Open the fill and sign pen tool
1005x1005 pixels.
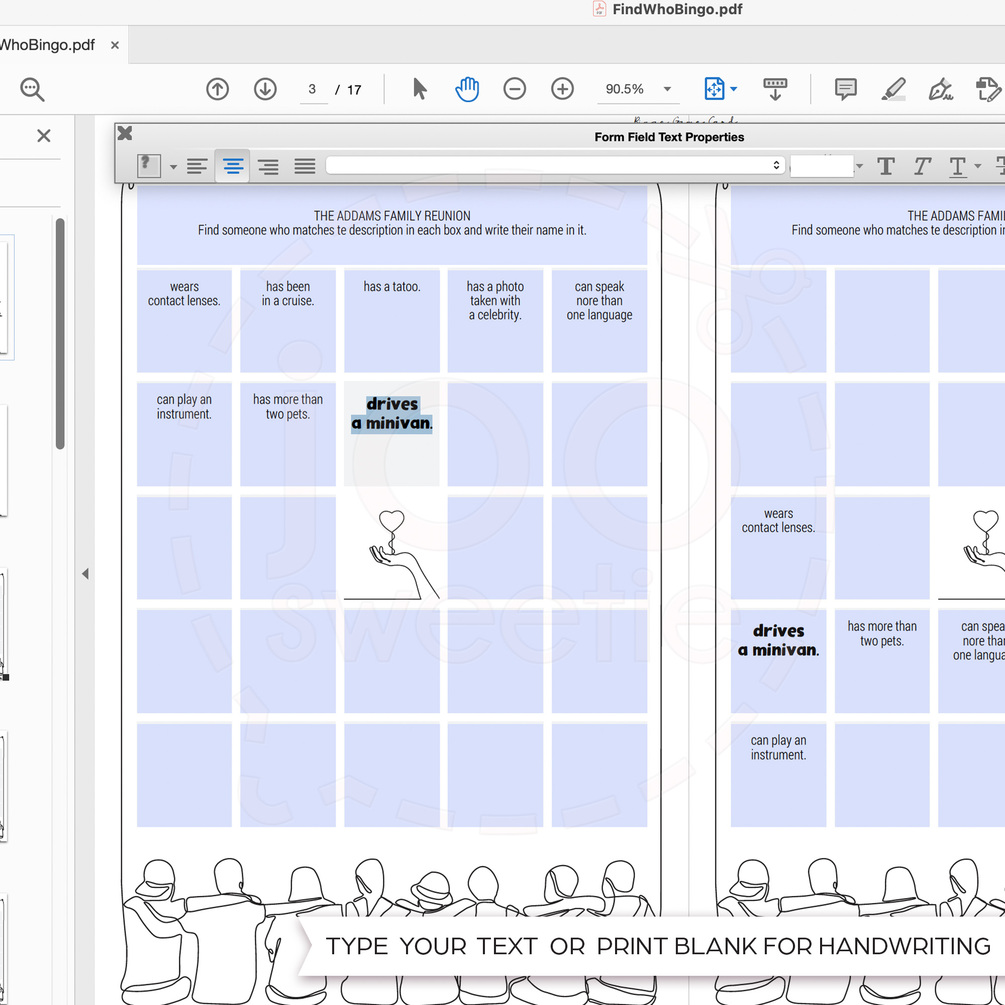click(940, 89)
